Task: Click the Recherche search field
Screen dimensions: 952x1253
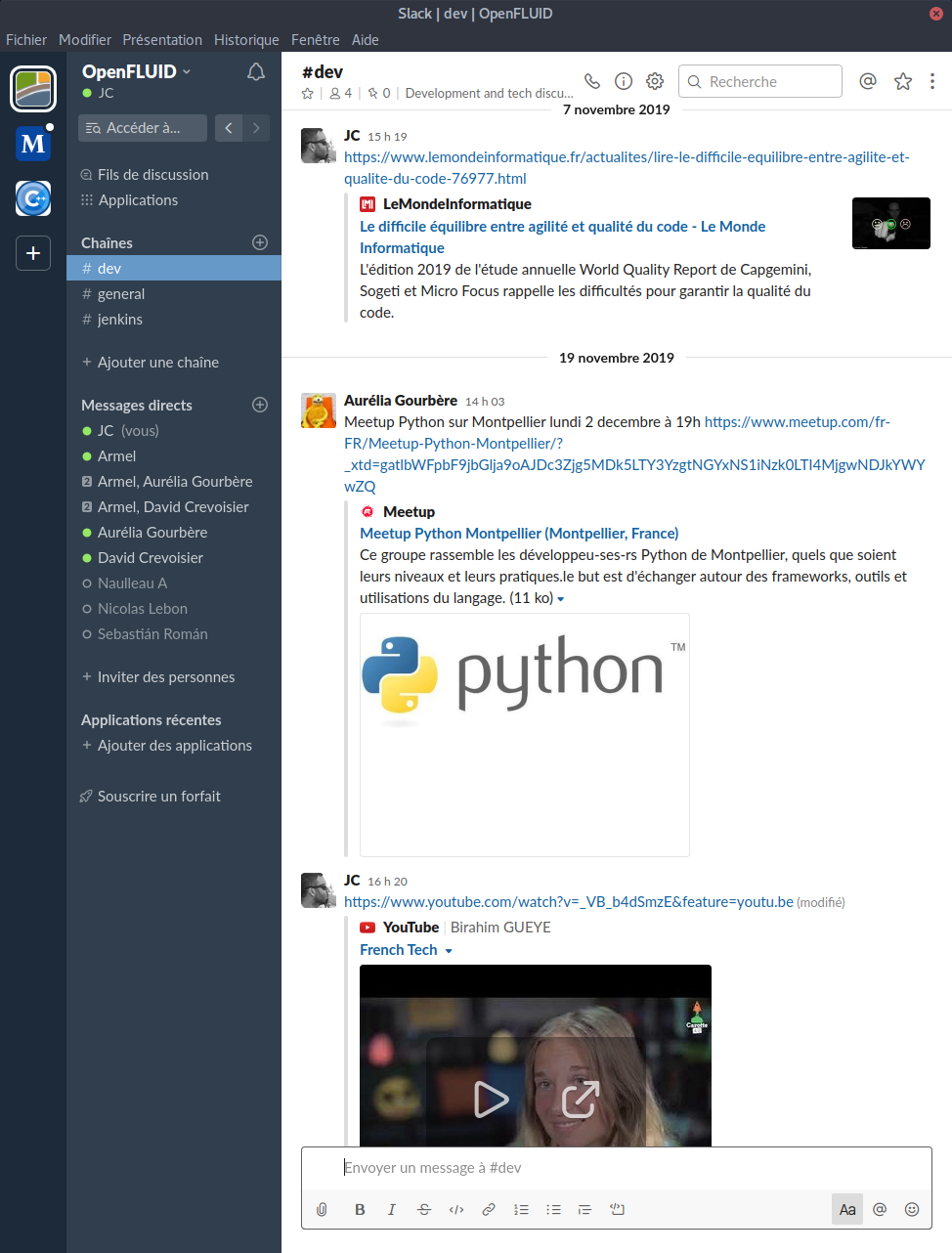Action: pyautogui.click(x=760, y=81)
